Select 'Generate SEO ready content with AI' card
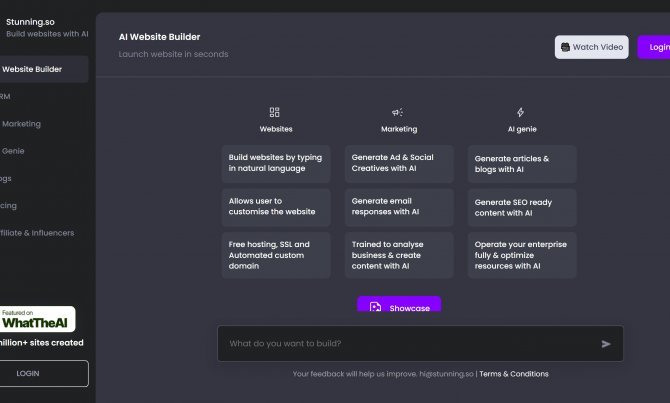 coord(522,208)
